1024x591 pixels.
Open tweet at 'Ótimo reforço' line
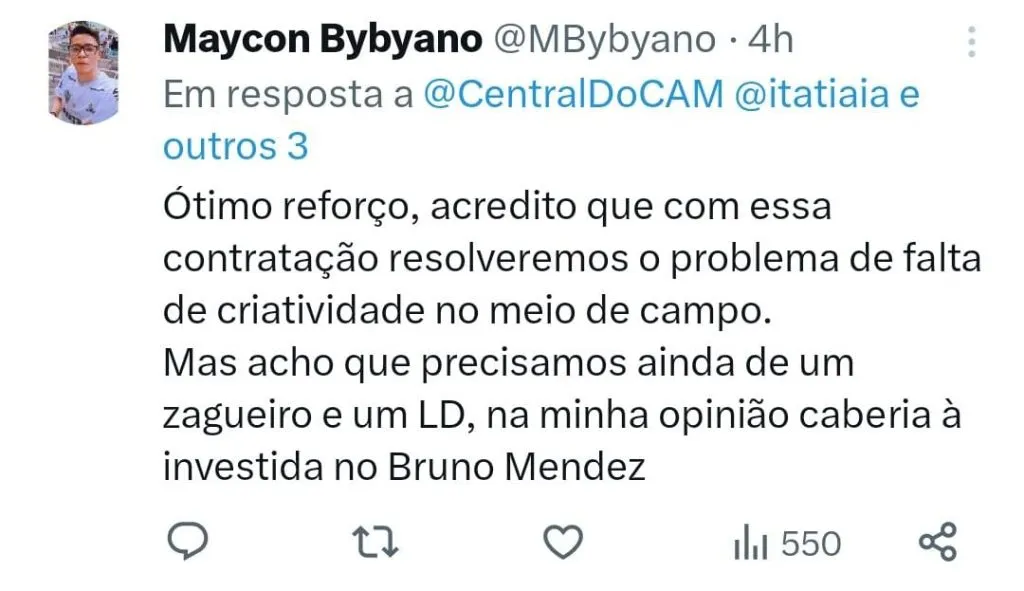[x=497, y=207]
